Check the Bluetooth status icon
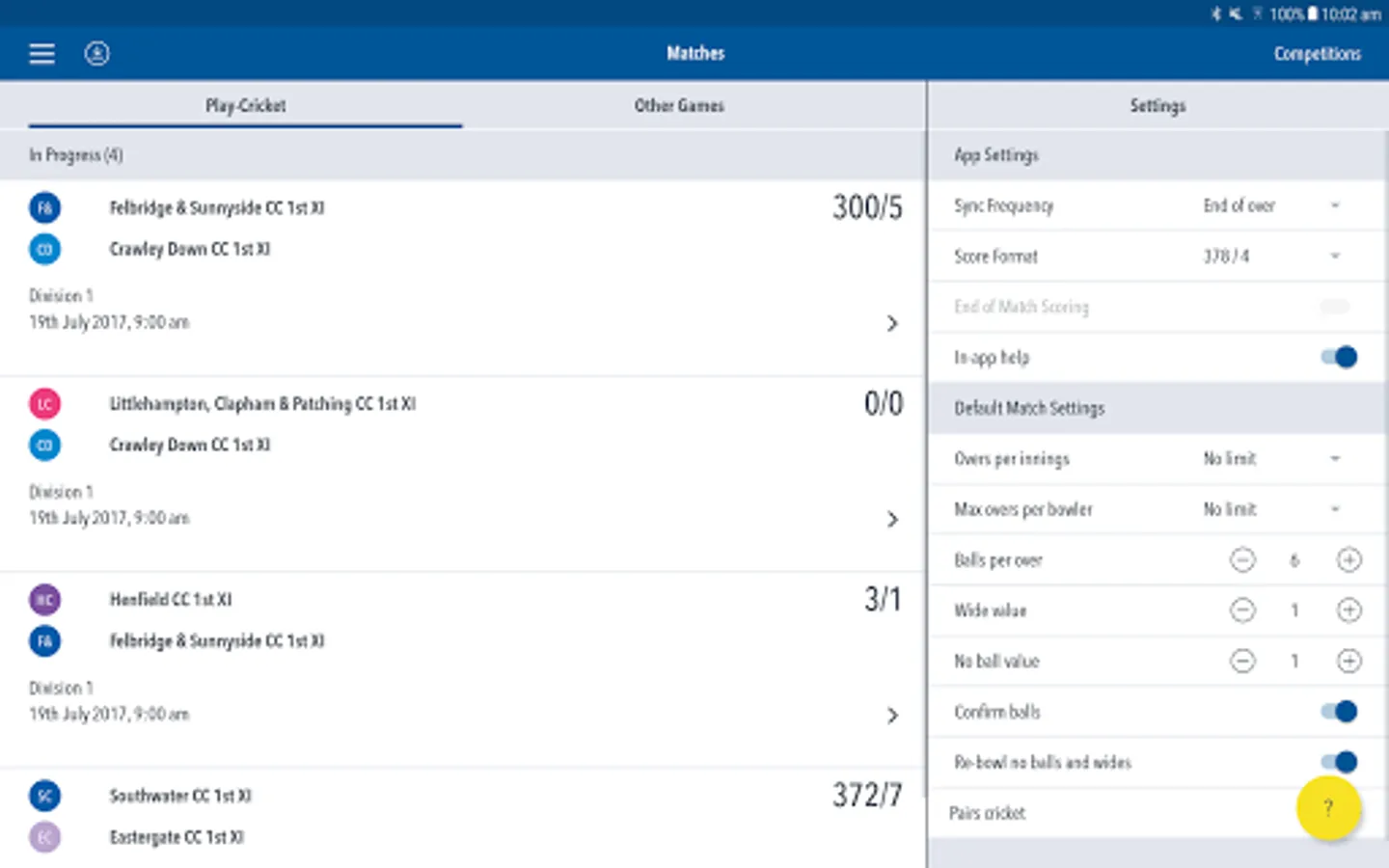Image resolution: width=1389 pixels, height=868 pixels. (x=1215, y=14)
